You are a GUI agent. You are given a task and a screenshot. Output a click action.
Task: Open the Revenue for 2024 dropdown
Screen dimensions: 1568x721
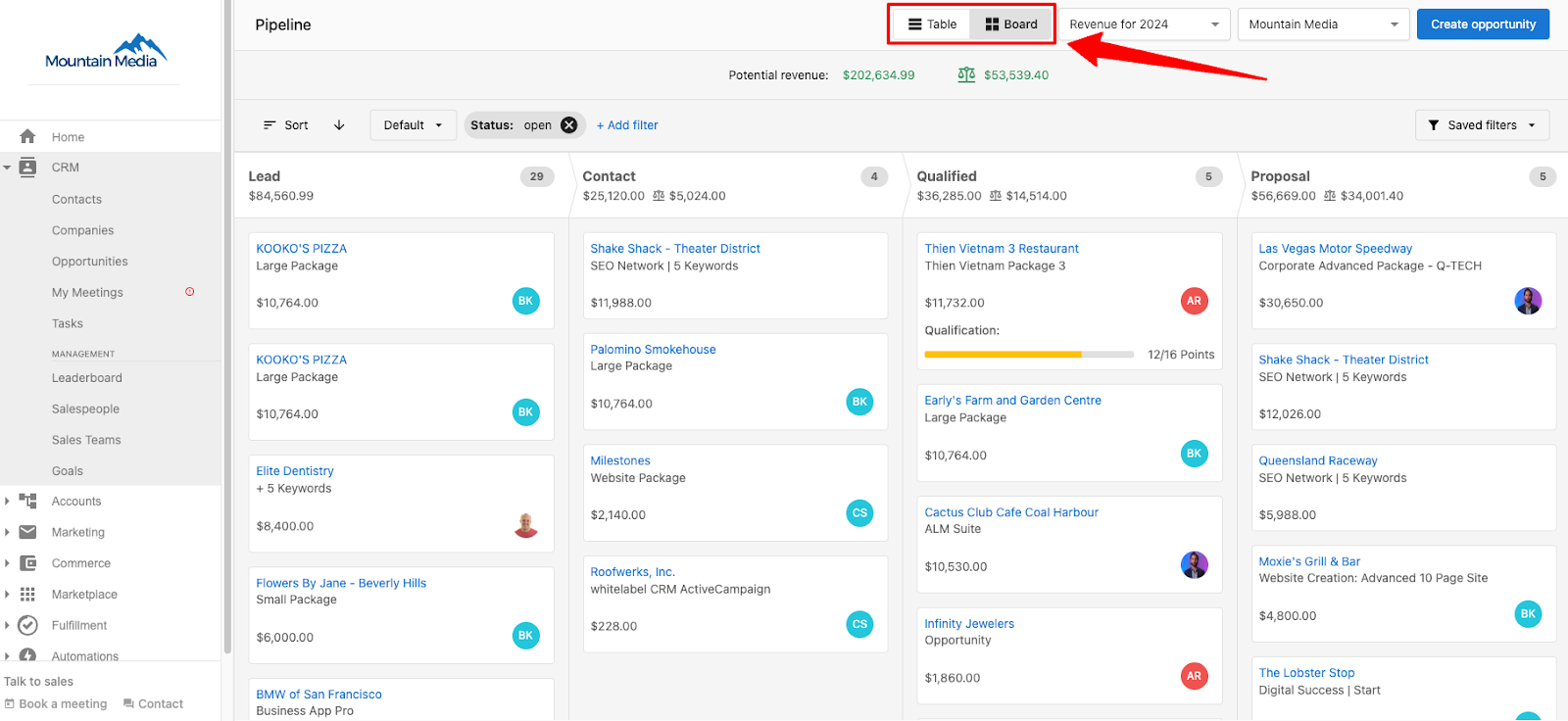tap(1144, 24)
